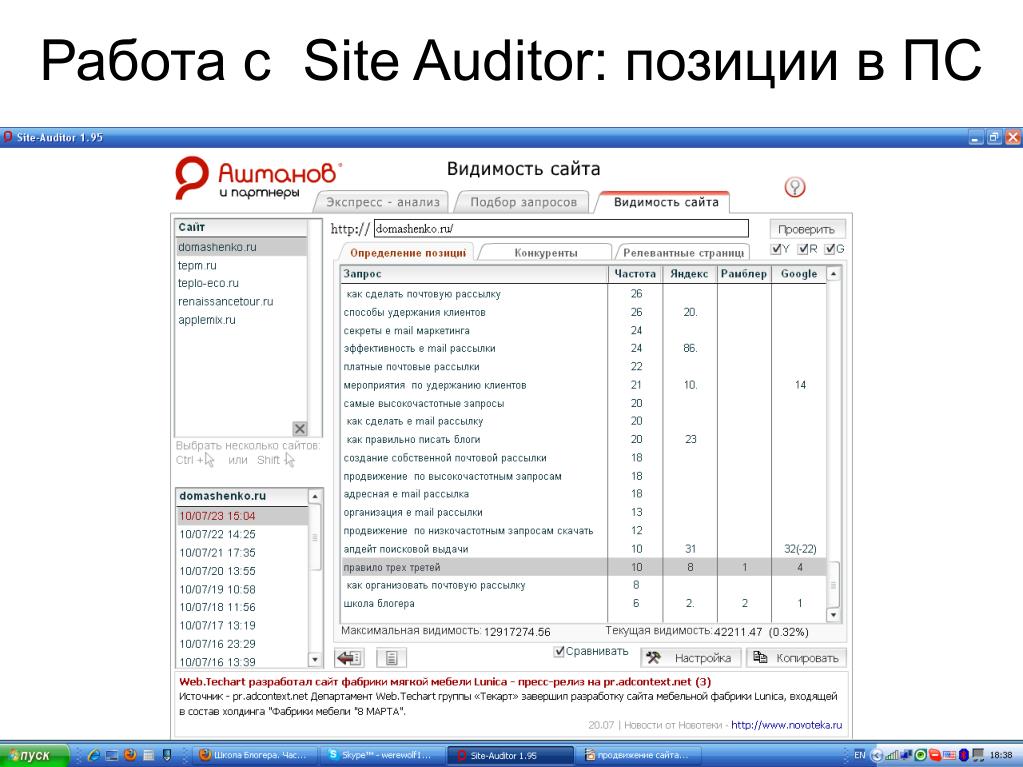Toggle the G (Google) checkbox

tap(830, 249)
